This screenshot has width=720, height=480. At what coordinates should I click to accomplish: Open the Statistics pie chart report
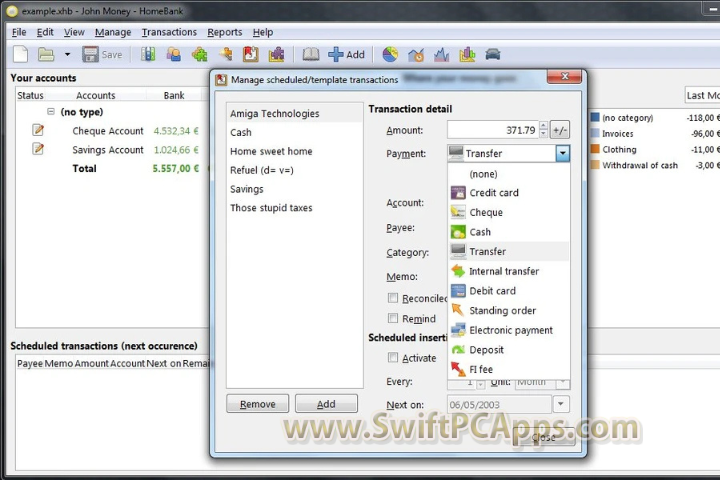coord(390,54)
